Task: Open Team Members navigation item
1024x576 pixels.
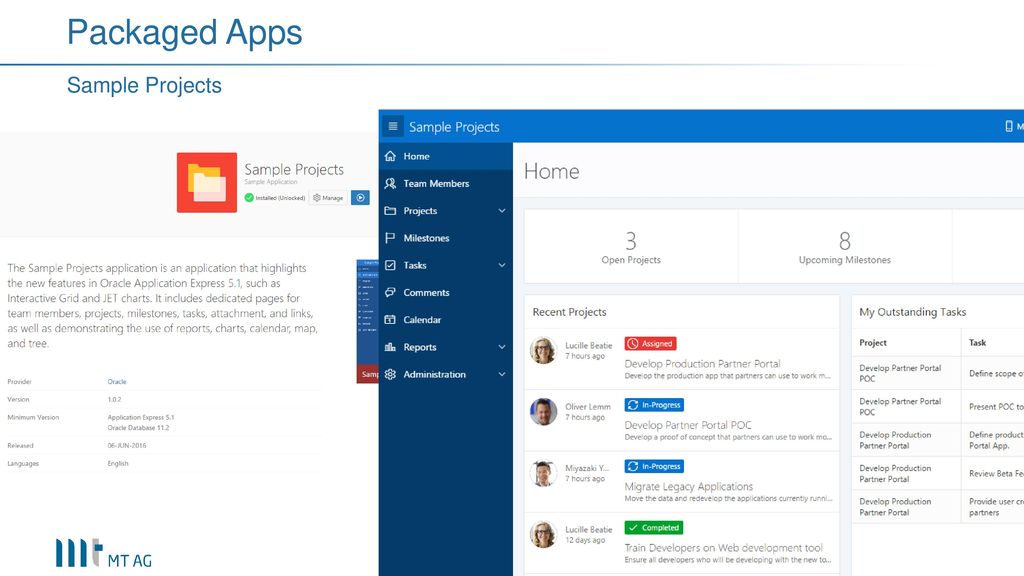Action: point(445,184)
